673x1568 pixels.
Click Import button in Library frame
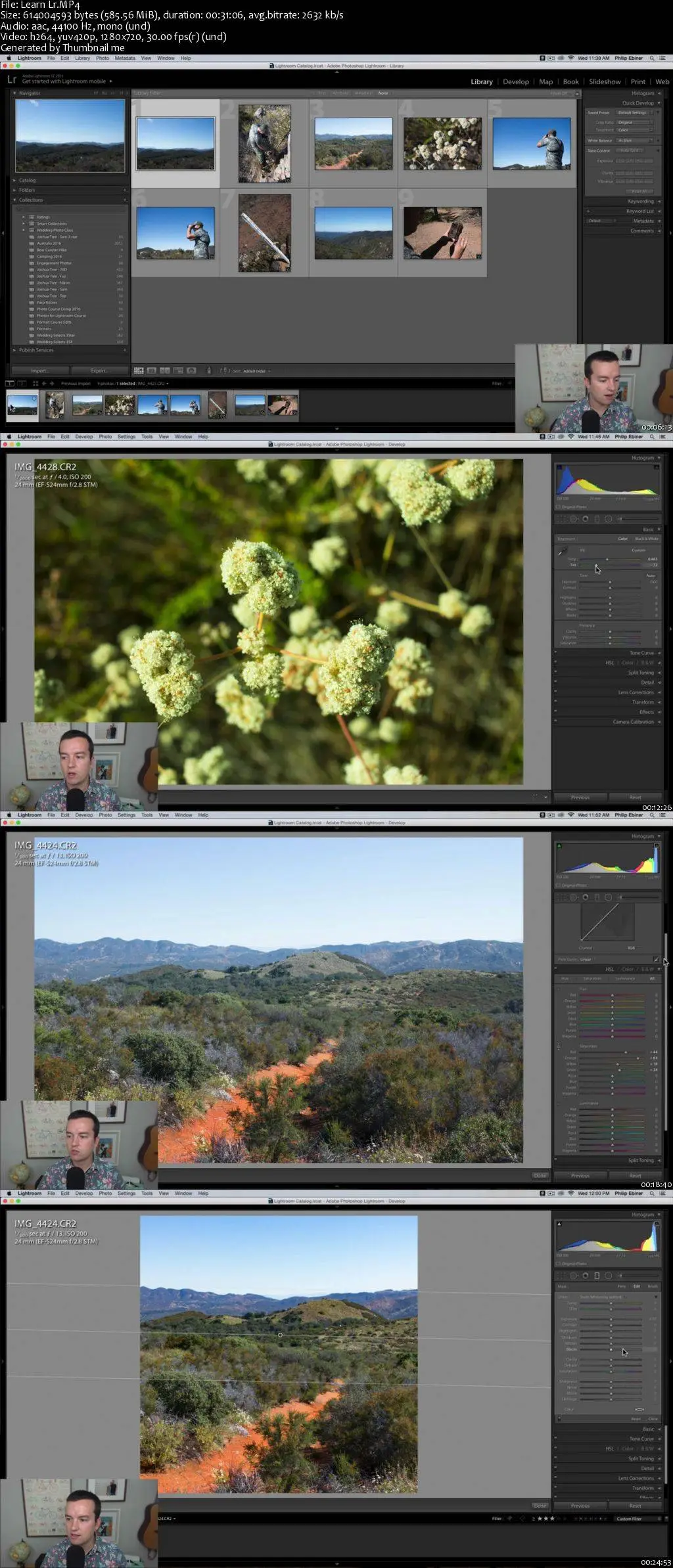[x=39, y=370]
